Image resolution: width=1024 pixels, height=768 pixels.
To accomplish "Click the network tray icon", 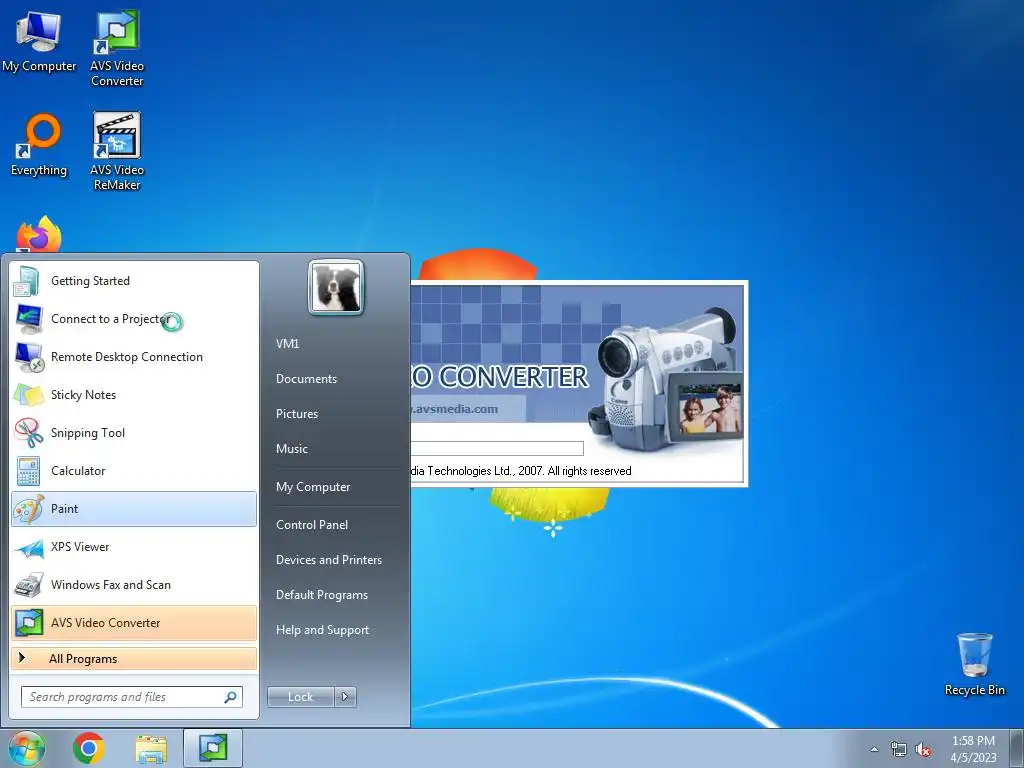I will click(899, 749).
